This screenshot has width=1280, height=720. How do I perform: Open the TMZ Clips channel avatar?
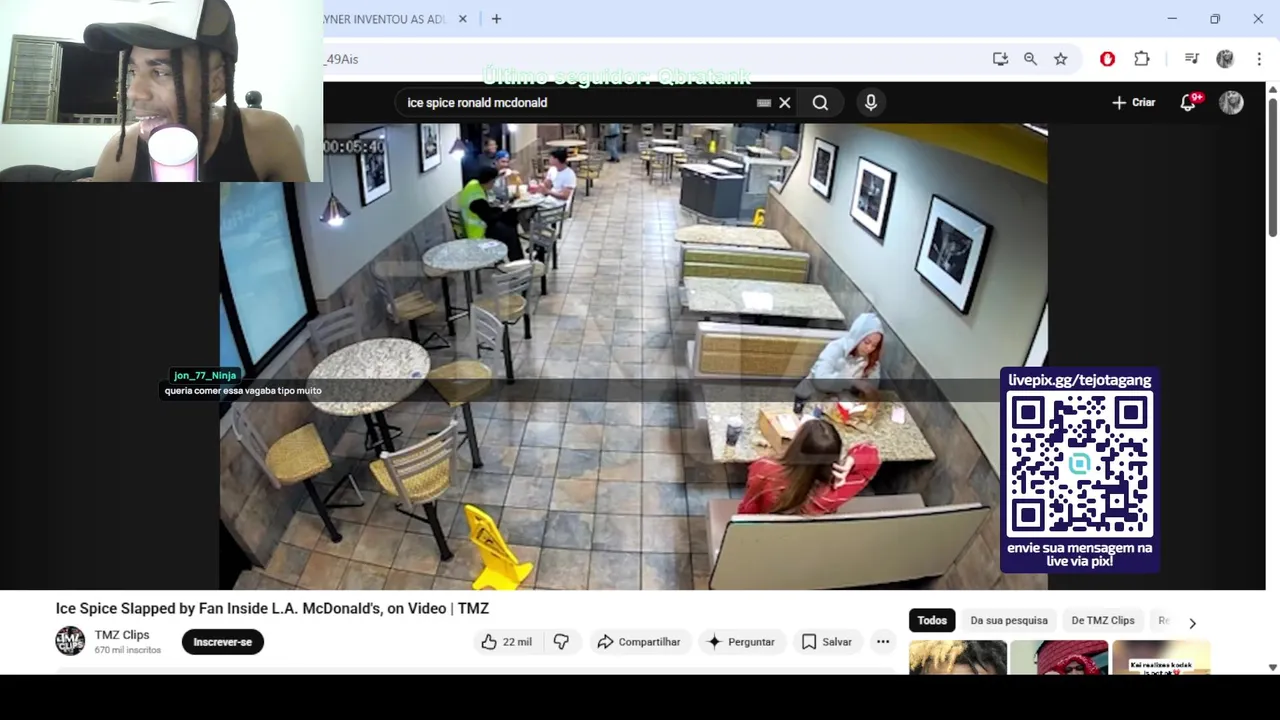70,641
